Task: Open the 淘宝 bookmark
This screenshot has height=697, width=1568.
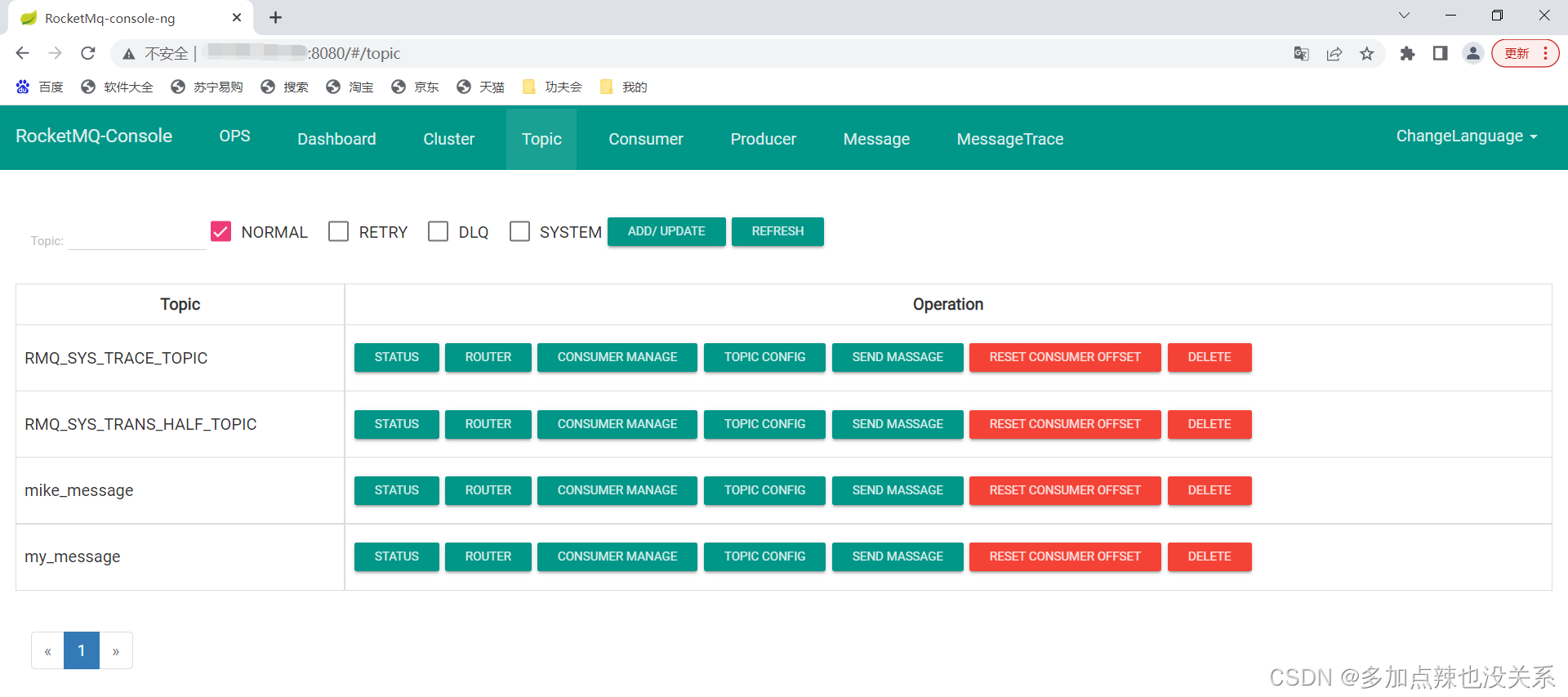Action: point(350,87)
